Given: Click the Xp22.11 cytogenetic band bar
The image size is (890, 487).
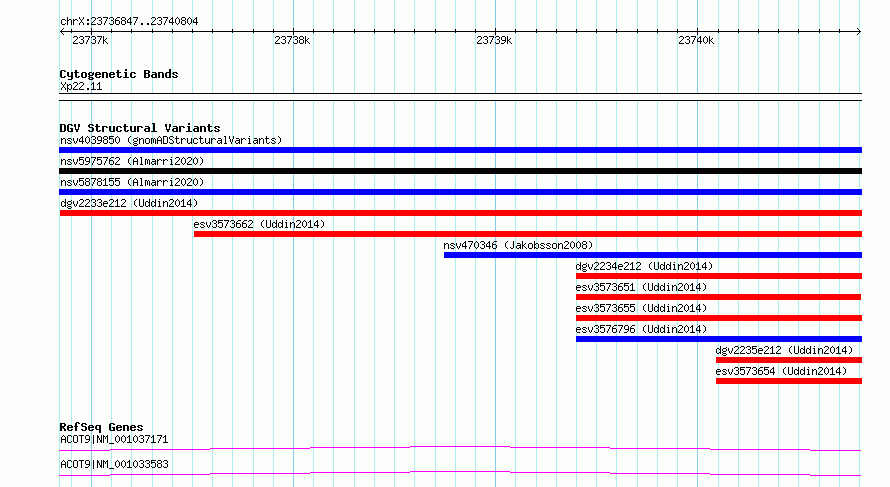Looking at the screenshot, I should (x=460, y=97).
